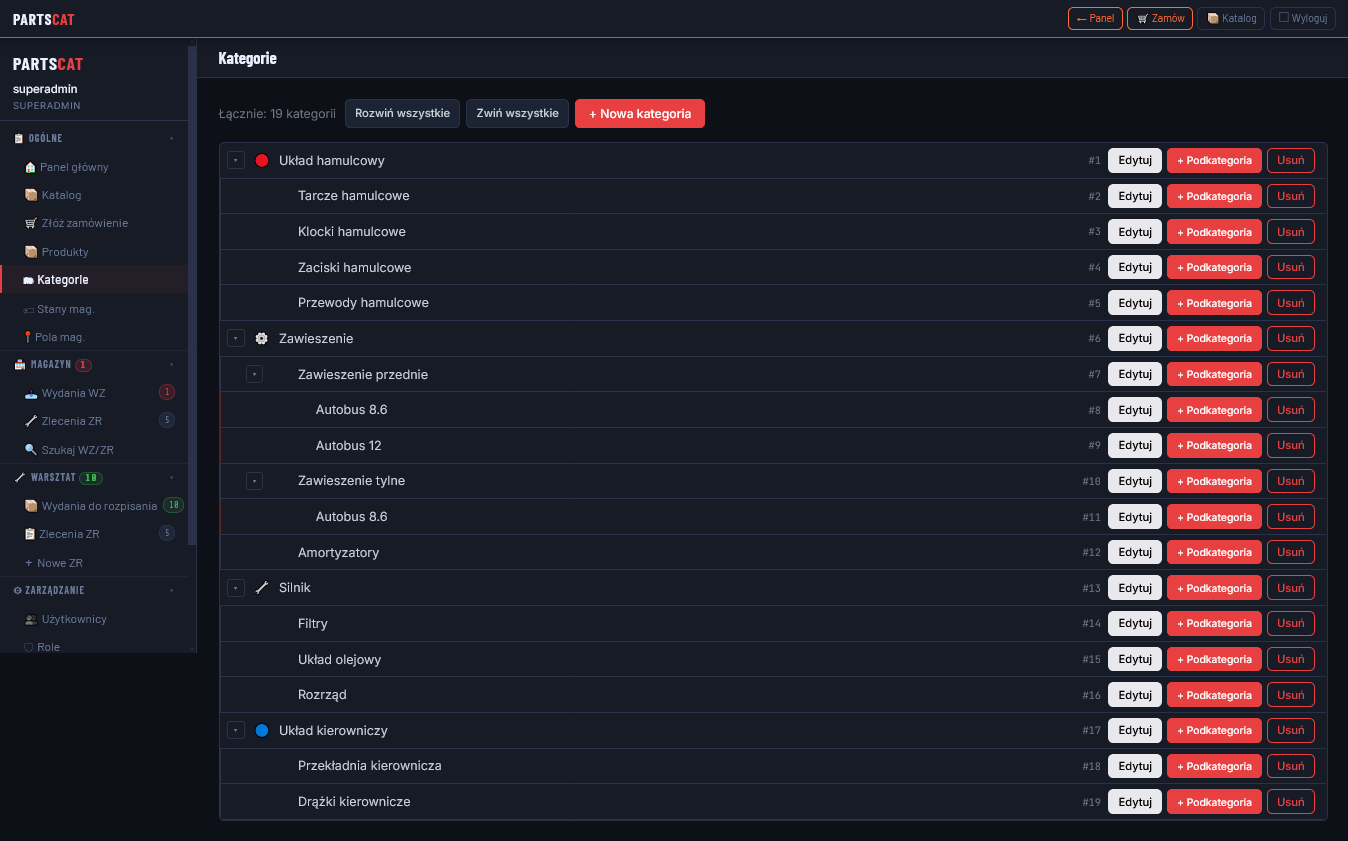Screen dimensions: 1348x841
Task: Collapse the Układ kierowniczy category
Action: (236, 731)
